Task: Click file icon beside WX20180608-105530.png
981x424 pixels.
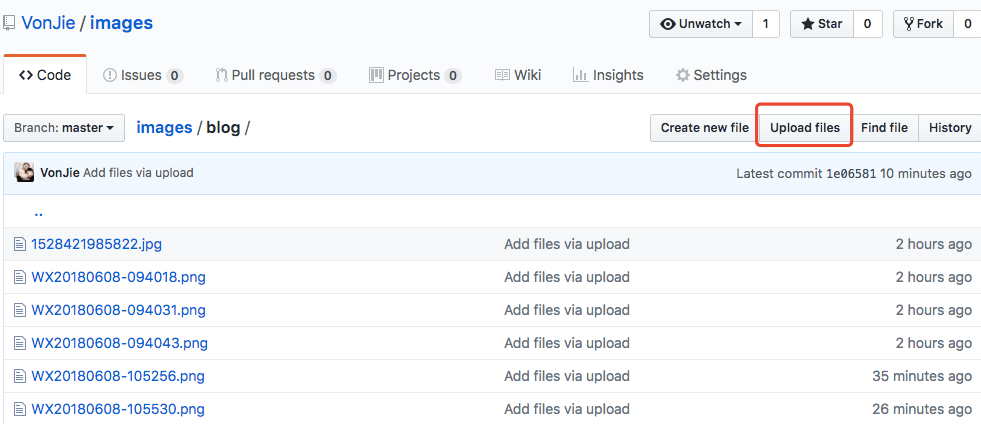Action: (21, 410)
